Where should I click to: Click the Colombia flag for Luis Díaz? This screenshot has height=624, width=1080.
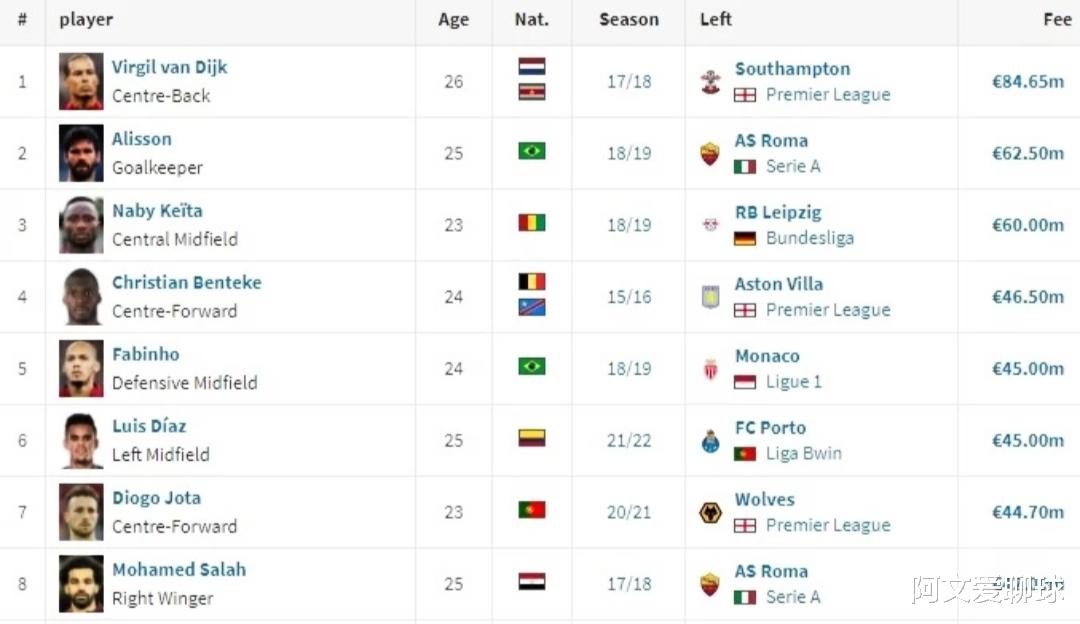point(532,438)
